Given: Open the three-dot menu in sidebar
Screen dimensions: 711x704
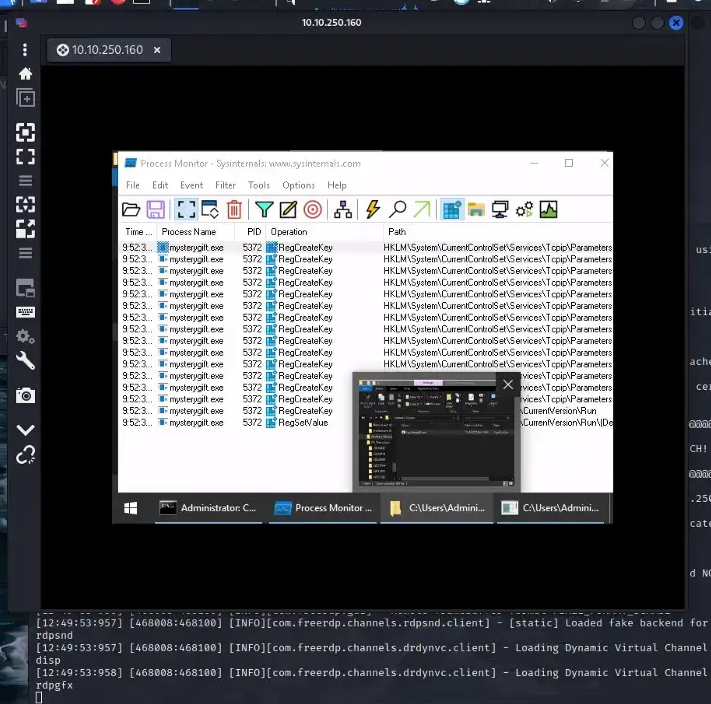Looking at the screenshot, I should tap(25, 50).
